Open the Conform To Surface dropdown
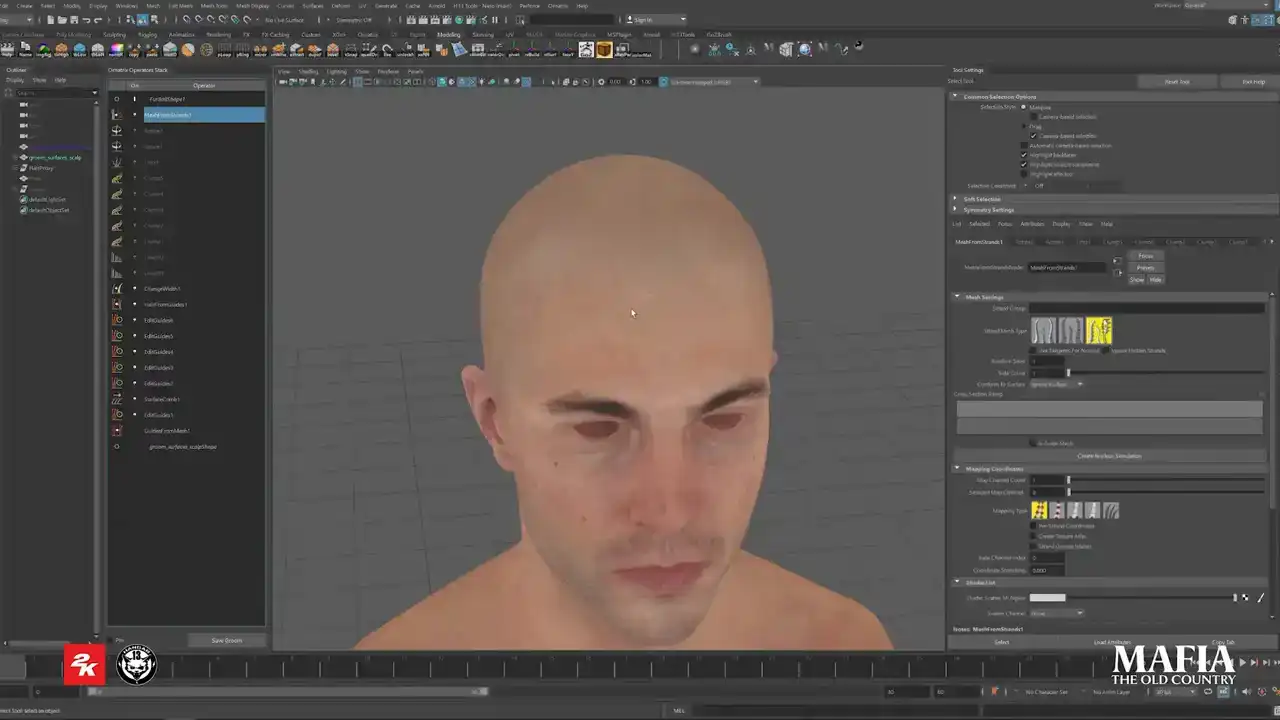Screen dimensions: 1280x720 (1057, 384)
